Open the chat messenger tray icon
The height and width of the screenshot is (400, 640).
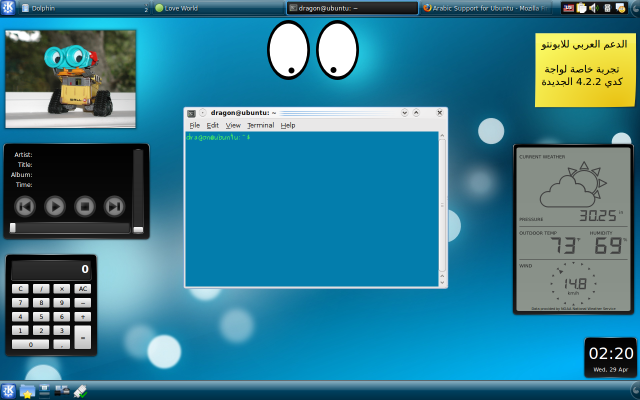620,8
